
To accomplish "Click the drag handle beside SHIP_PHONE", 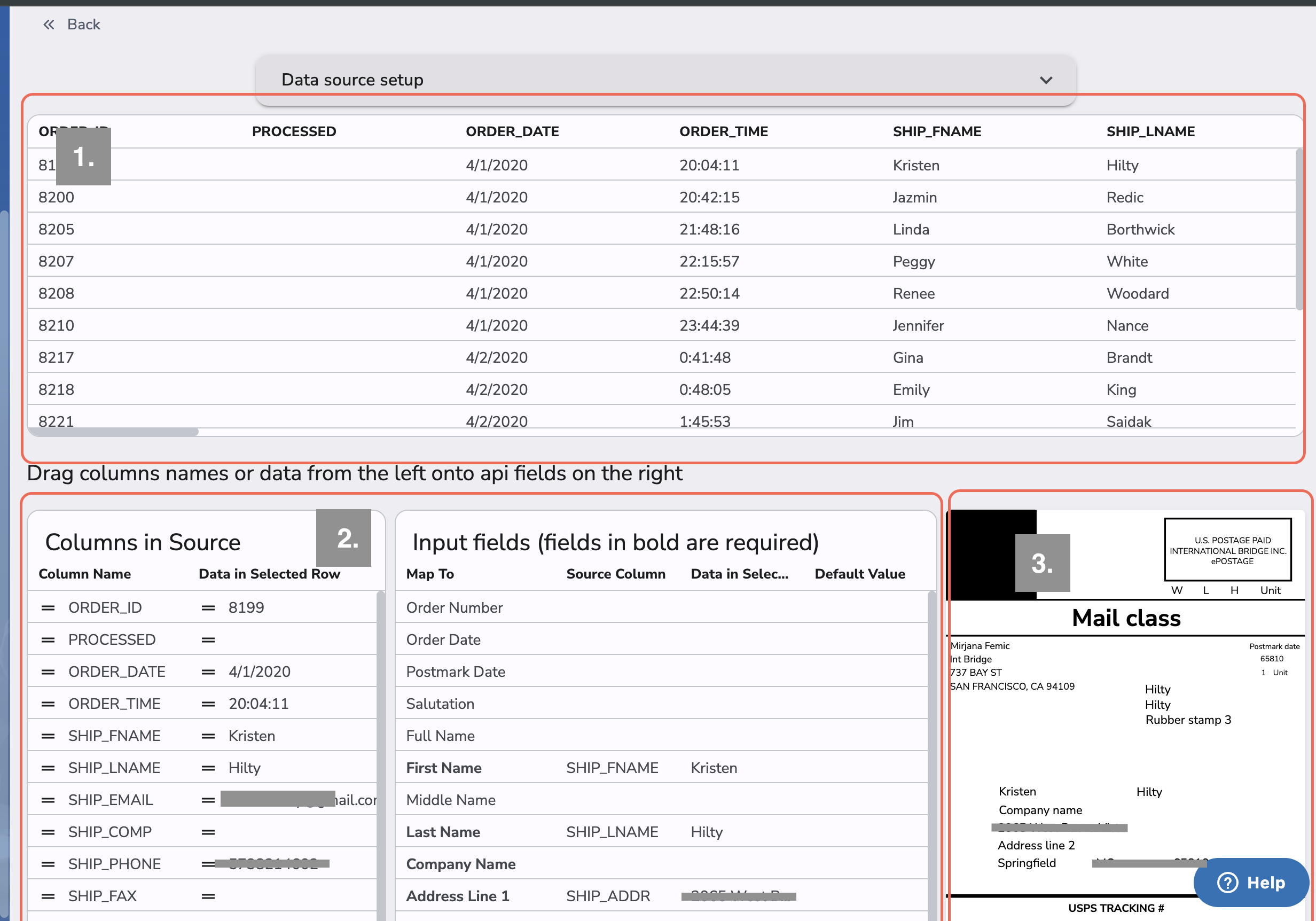I will pyautogui.click(x=48, y=863).
